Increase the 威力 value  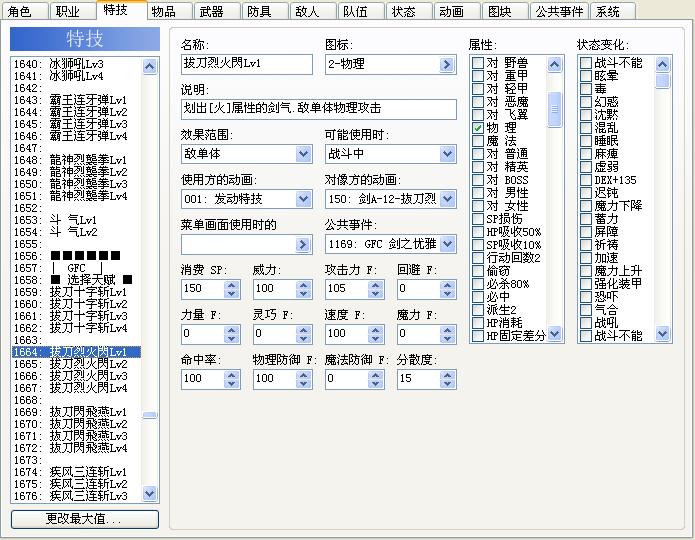point(303,285)
